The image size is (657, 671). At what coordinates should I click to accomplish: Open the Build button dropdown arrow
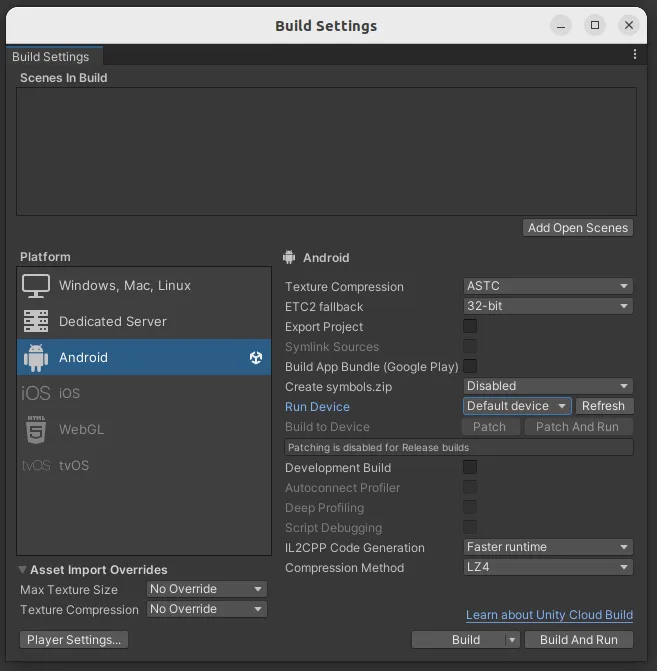[512, 640]
